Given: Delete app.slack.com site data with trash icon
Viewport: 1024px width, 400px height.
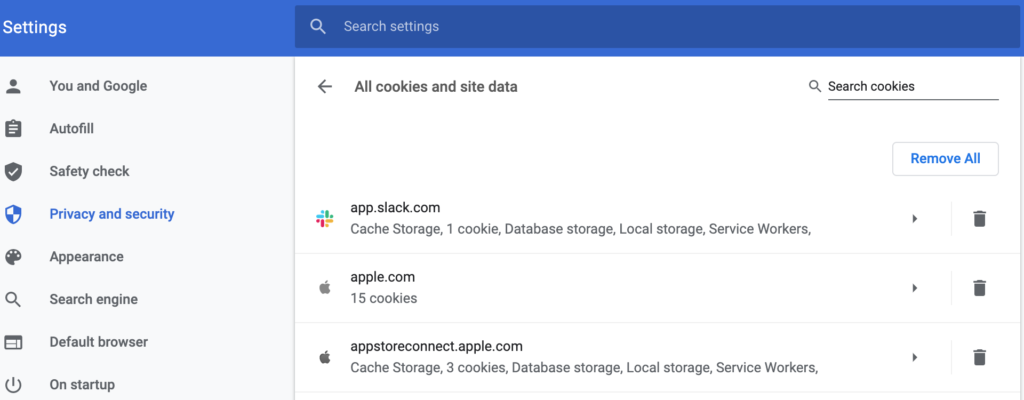Looking at the screenshot, I should [x=979, y=218].
